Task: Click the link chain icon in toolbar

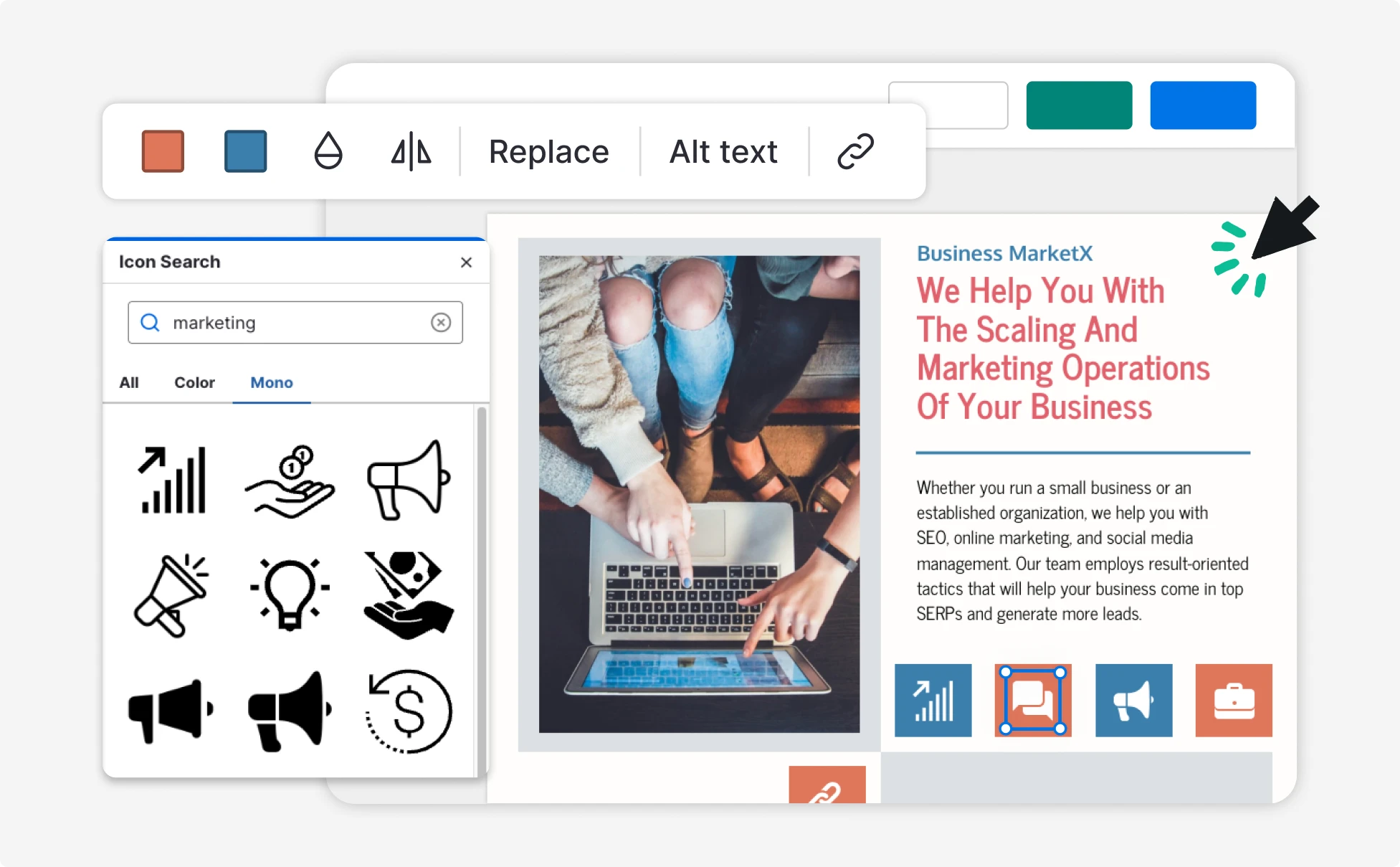Action: (x=855, y=151)
